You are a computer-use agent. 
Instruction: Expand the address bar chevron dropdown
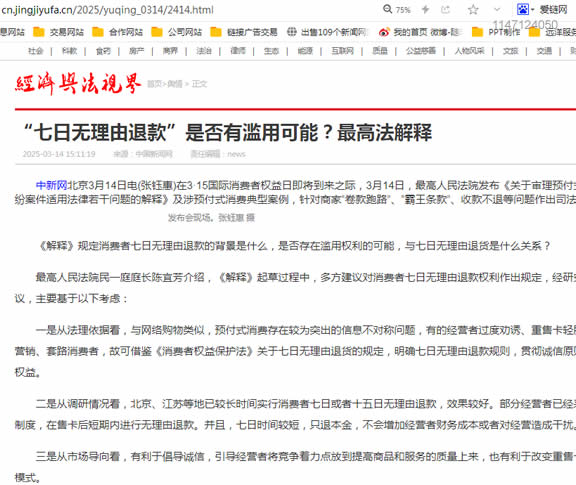click(497, 10)
